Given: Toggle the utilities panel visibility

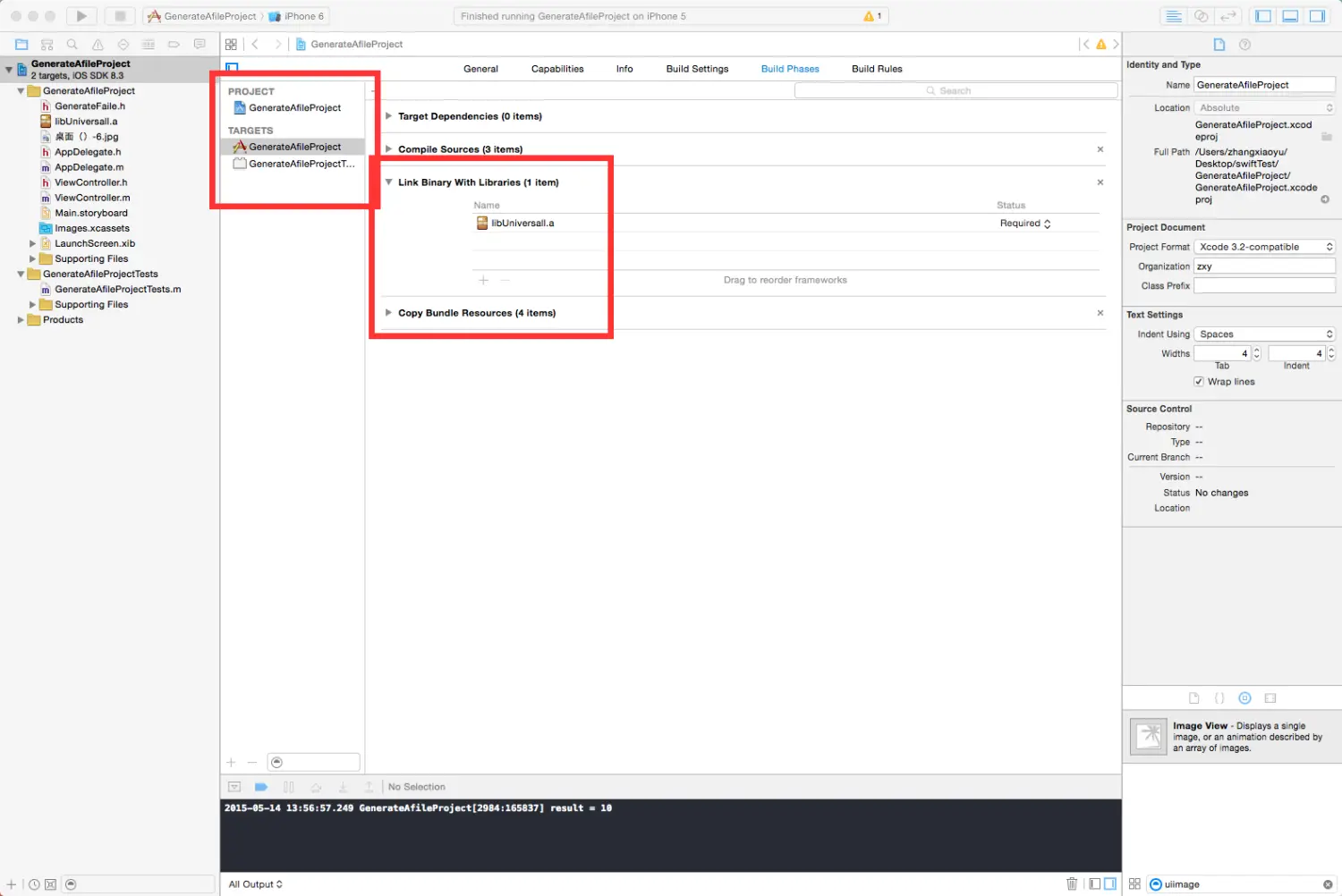Looking at the screenshot, I should click(1317, 16).
